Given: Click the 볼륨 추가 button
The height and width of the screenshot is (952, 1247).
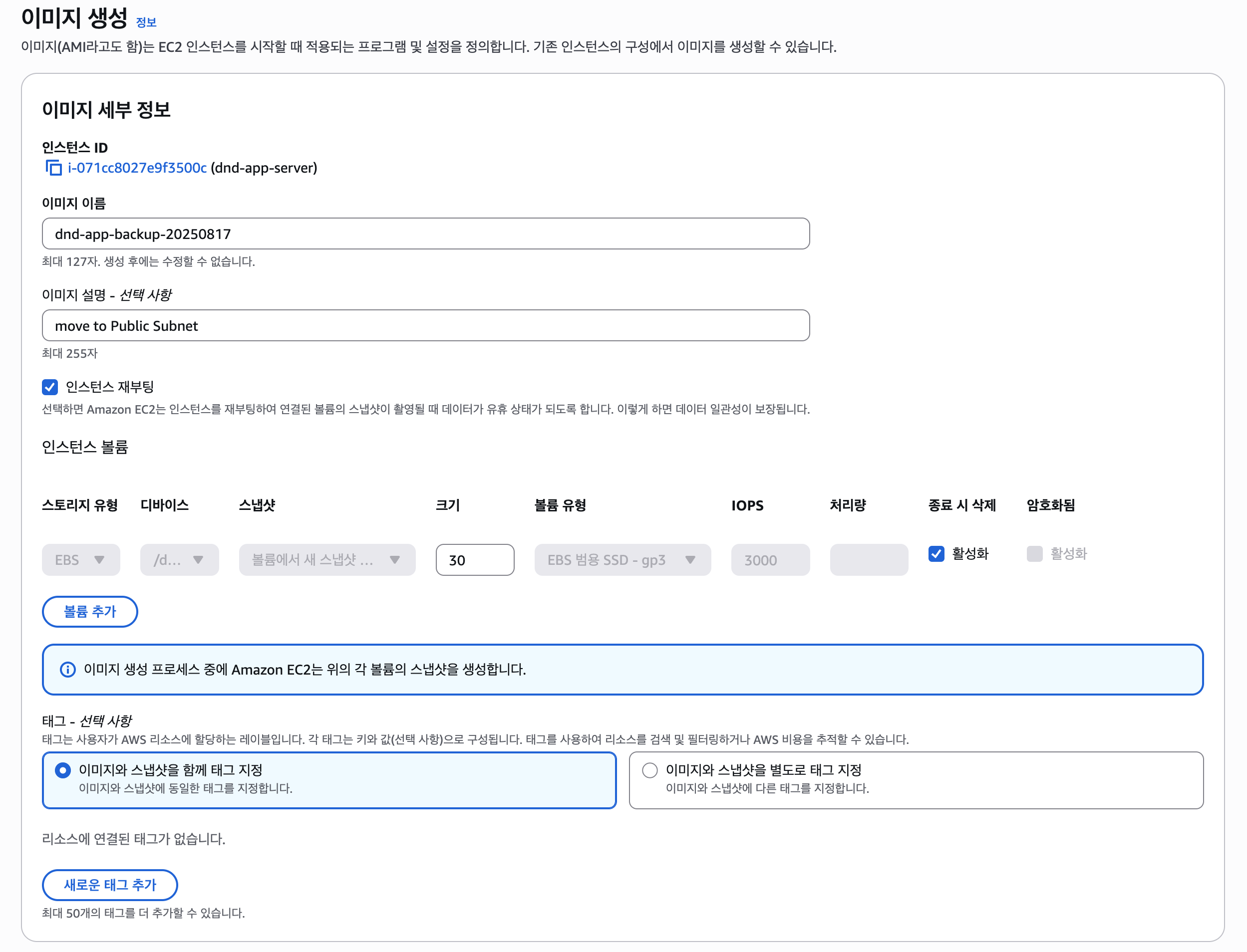Looking at the screenshot, I should coord(89,611).
